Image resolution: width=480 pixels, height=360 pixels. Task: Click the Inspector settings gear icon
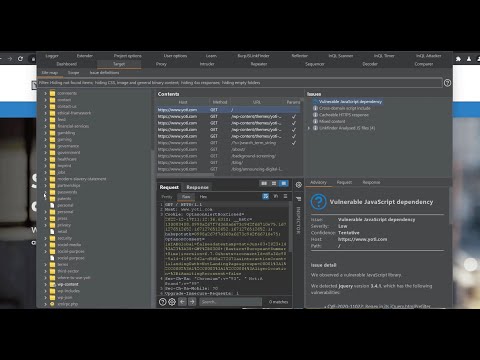click(299, 184)
